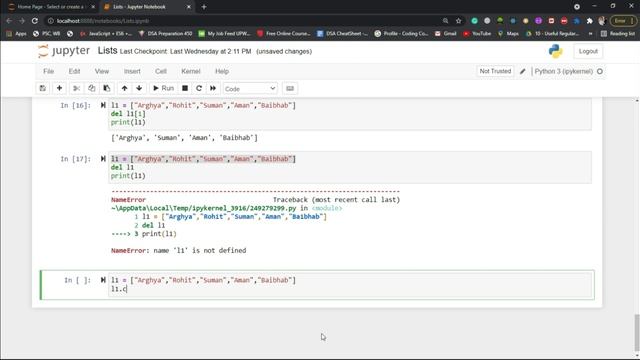Go forward in browser history
The height and width of the screenshot is (360, 640).
(x=22, y=20)
